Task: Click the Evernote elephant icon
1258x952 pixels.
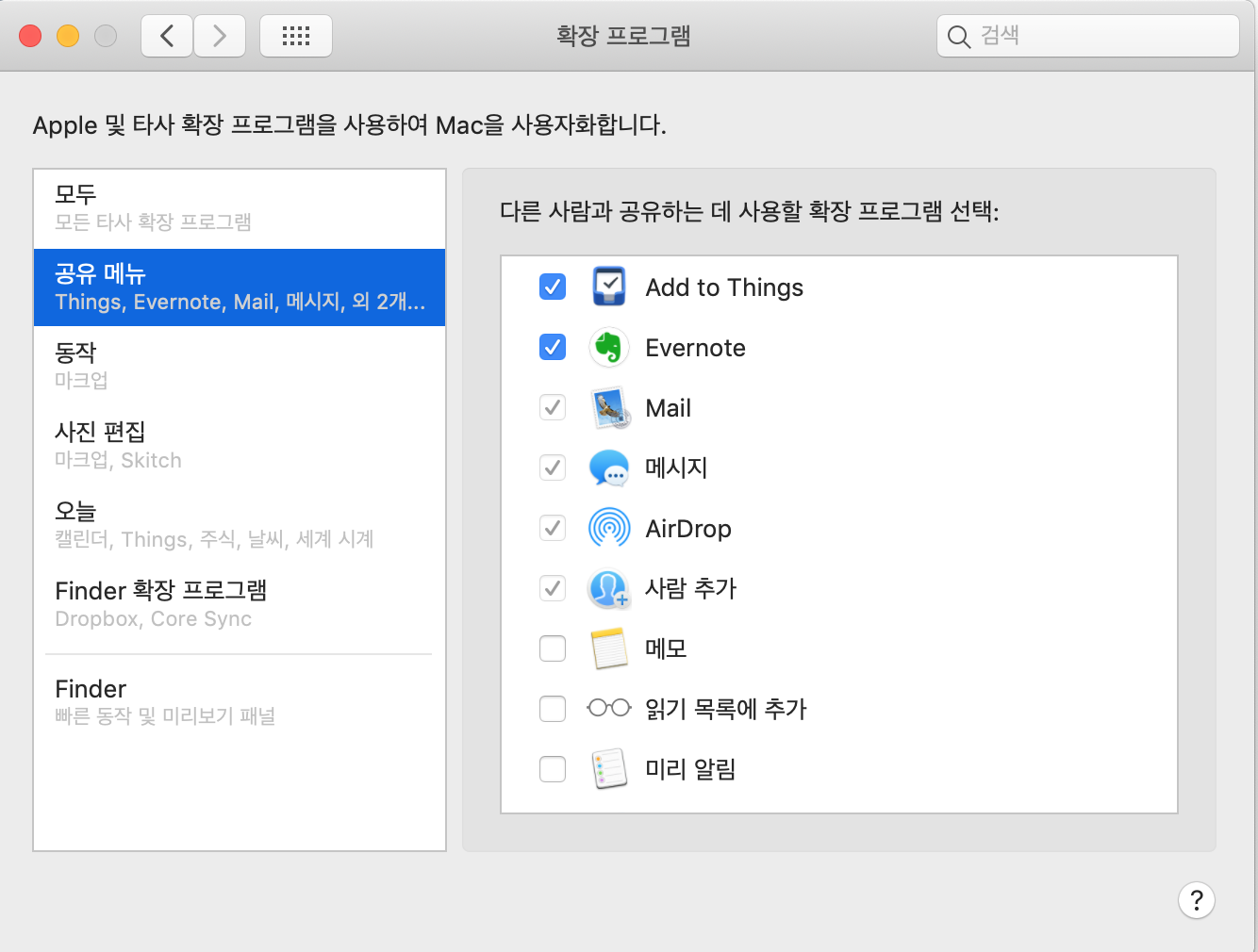Action: coord(609,347)
